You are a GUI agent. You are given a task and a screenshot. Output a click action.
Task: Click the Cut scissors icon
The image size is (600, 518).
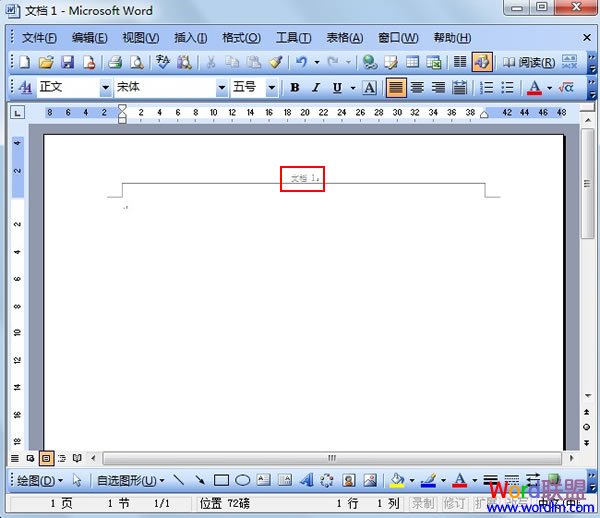pos(211,62)
